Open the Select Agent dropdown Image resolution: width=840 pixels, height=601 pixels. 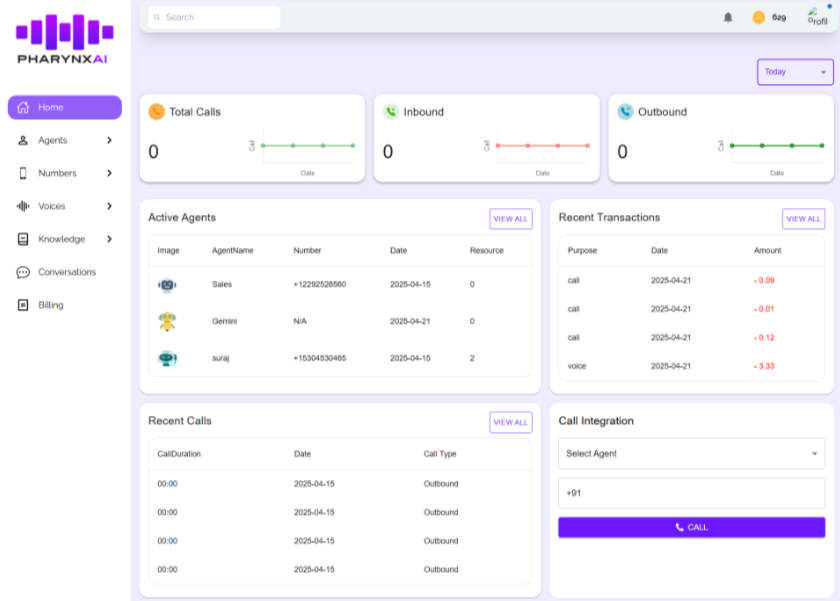pos(691,454)
